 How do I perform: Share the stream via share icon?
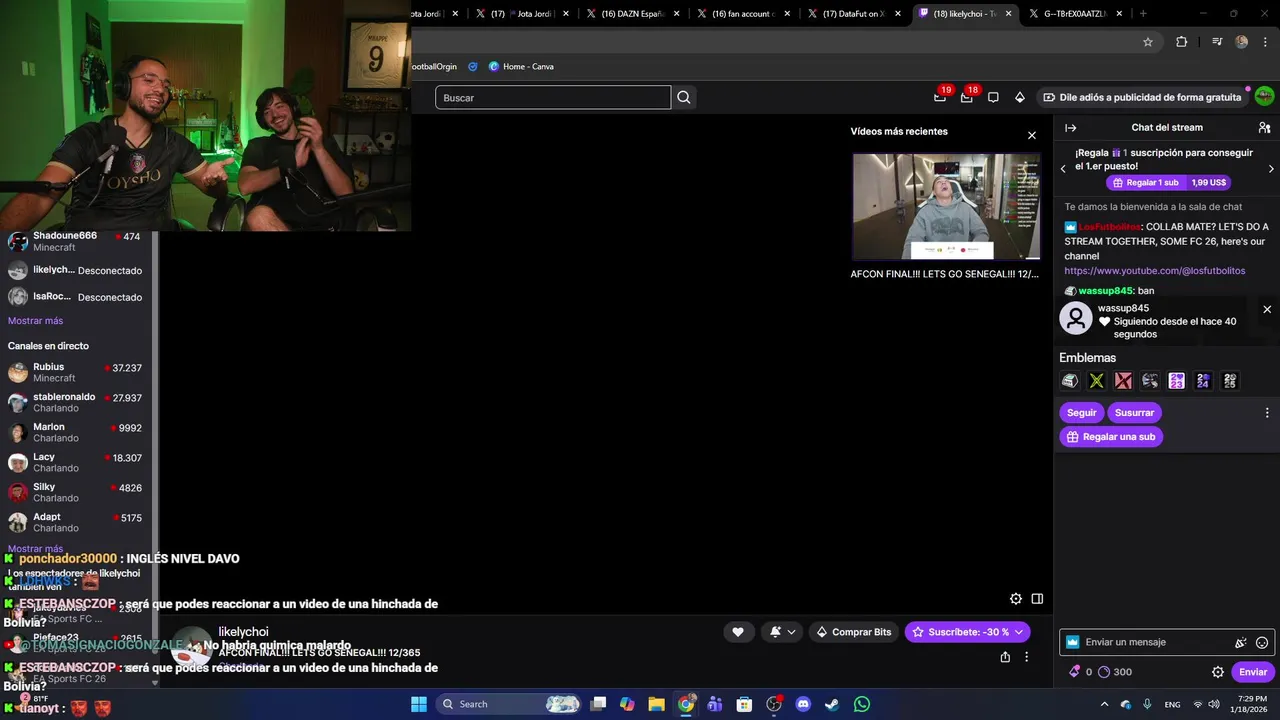click(1005, 657)
